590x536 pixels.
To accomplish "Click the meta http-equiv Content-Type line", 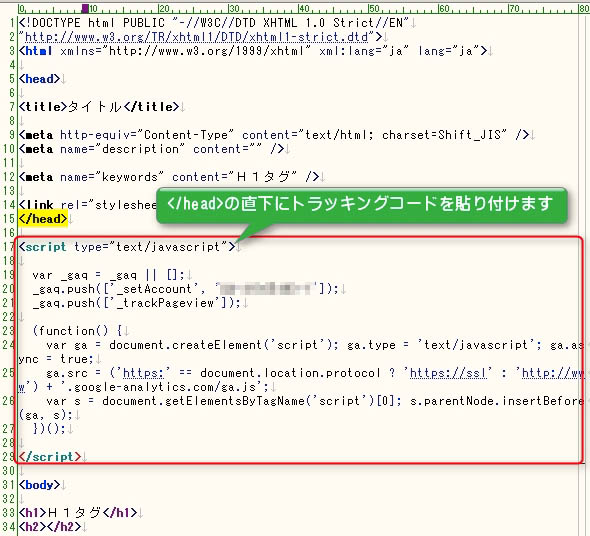I will (274, 135).
